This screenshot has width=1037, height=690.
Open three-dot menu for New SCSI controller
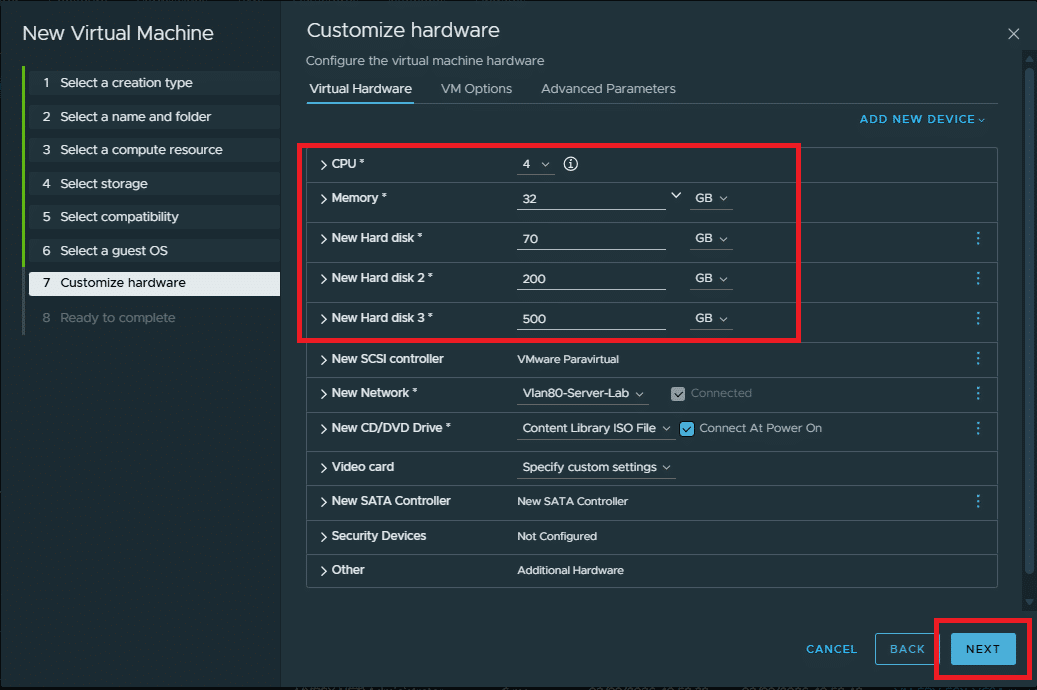[x=977, y=359]
